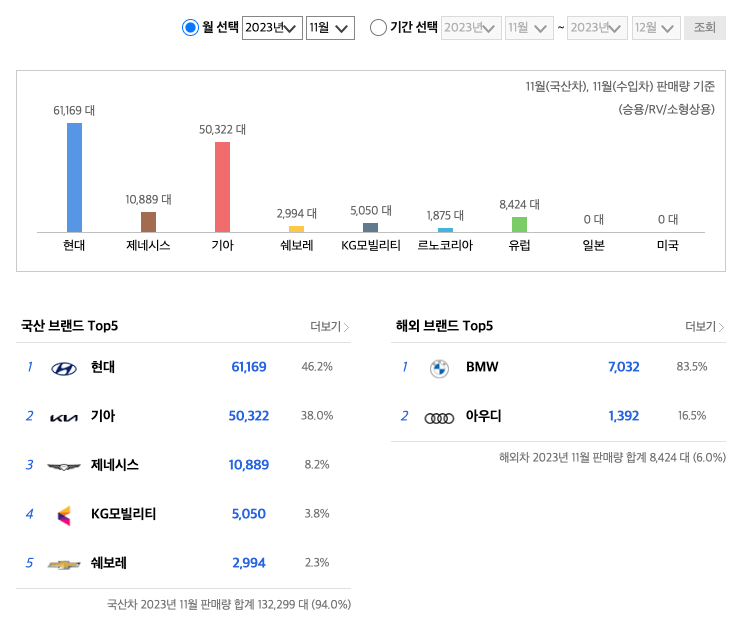Click the 일본 axis label in chart
This screenshot has width=750, height=625.
[x=594, y=245]
